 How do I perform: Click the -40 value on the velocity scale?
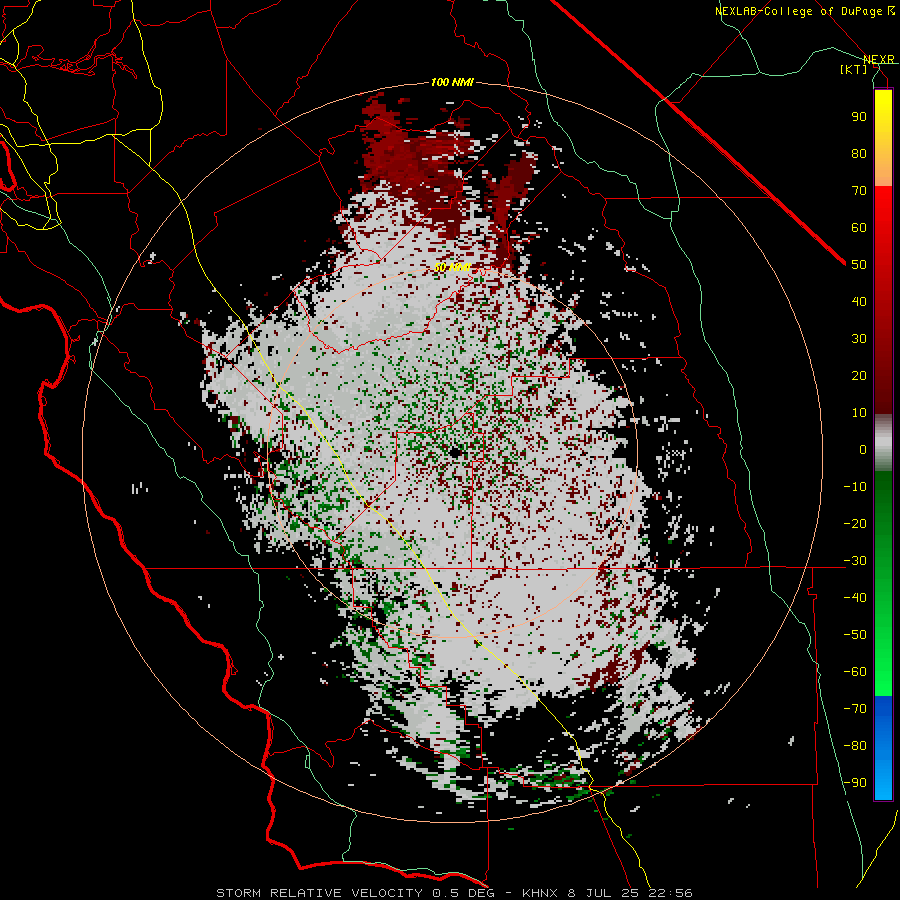tap(855, 598)
